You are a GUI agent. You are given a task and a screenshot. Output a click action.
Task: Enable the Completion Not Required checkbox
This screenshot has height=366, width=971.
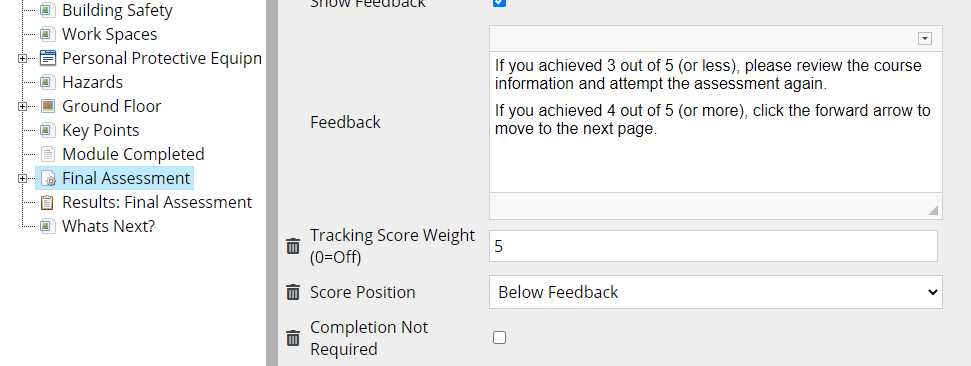pos(499,338)
